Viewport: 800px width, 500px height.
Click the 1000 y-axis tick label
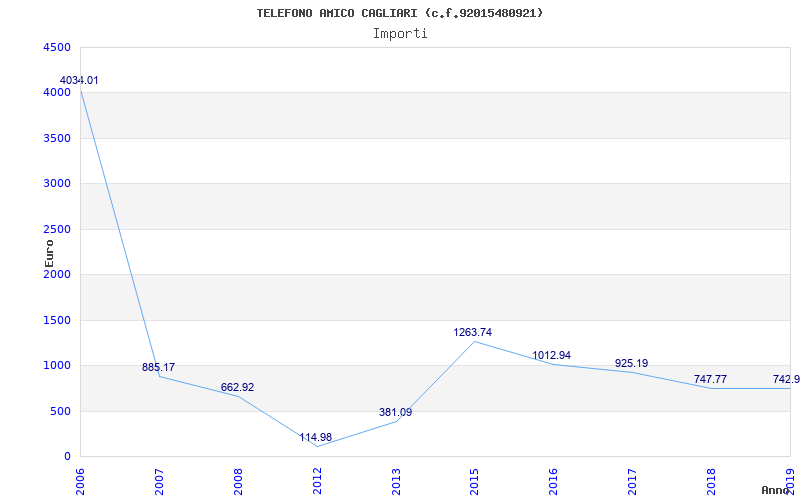pyautogui.click(x=55, y=366)
